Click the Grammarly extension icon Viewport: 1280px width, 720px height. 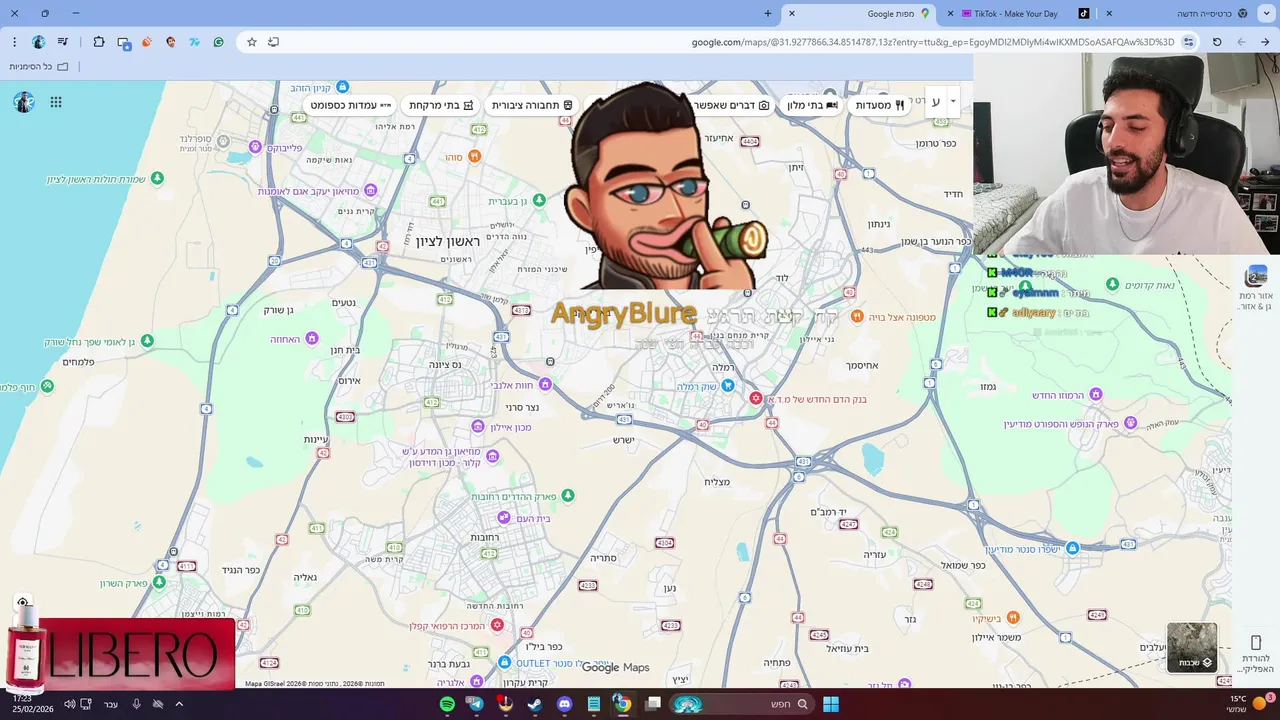click(x=218, y=42)
